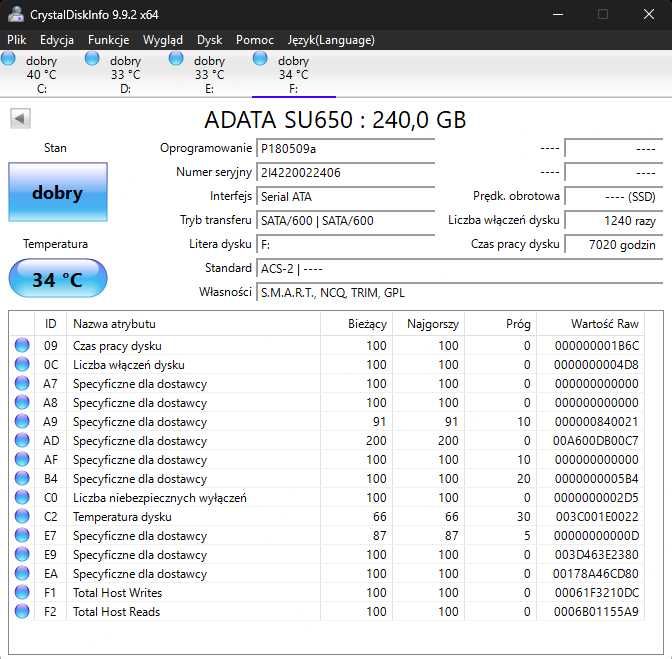Select raw value 003C001E0022

click(x=597, y=517)
